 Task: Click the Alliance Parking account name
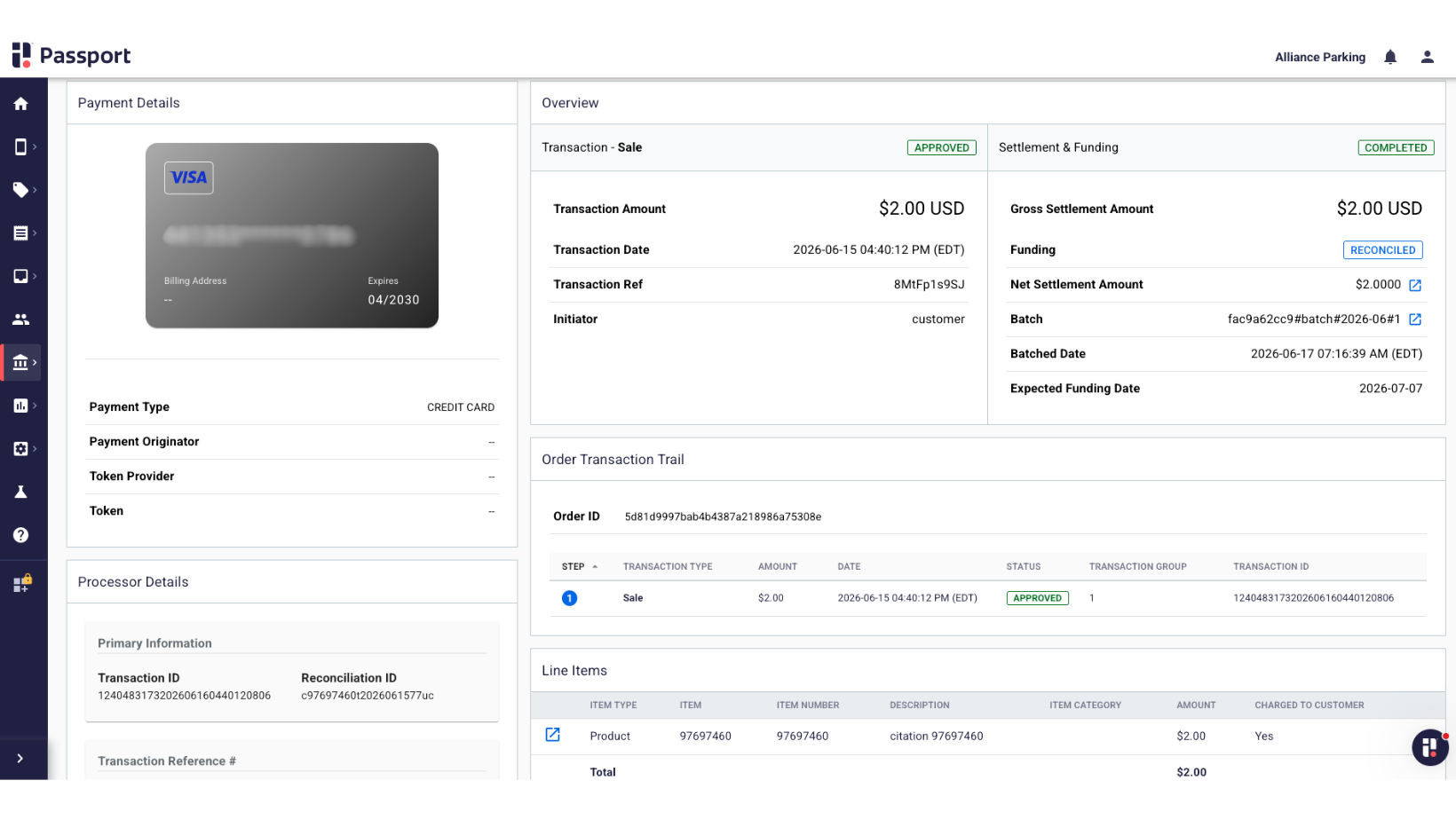[1320, 57]
